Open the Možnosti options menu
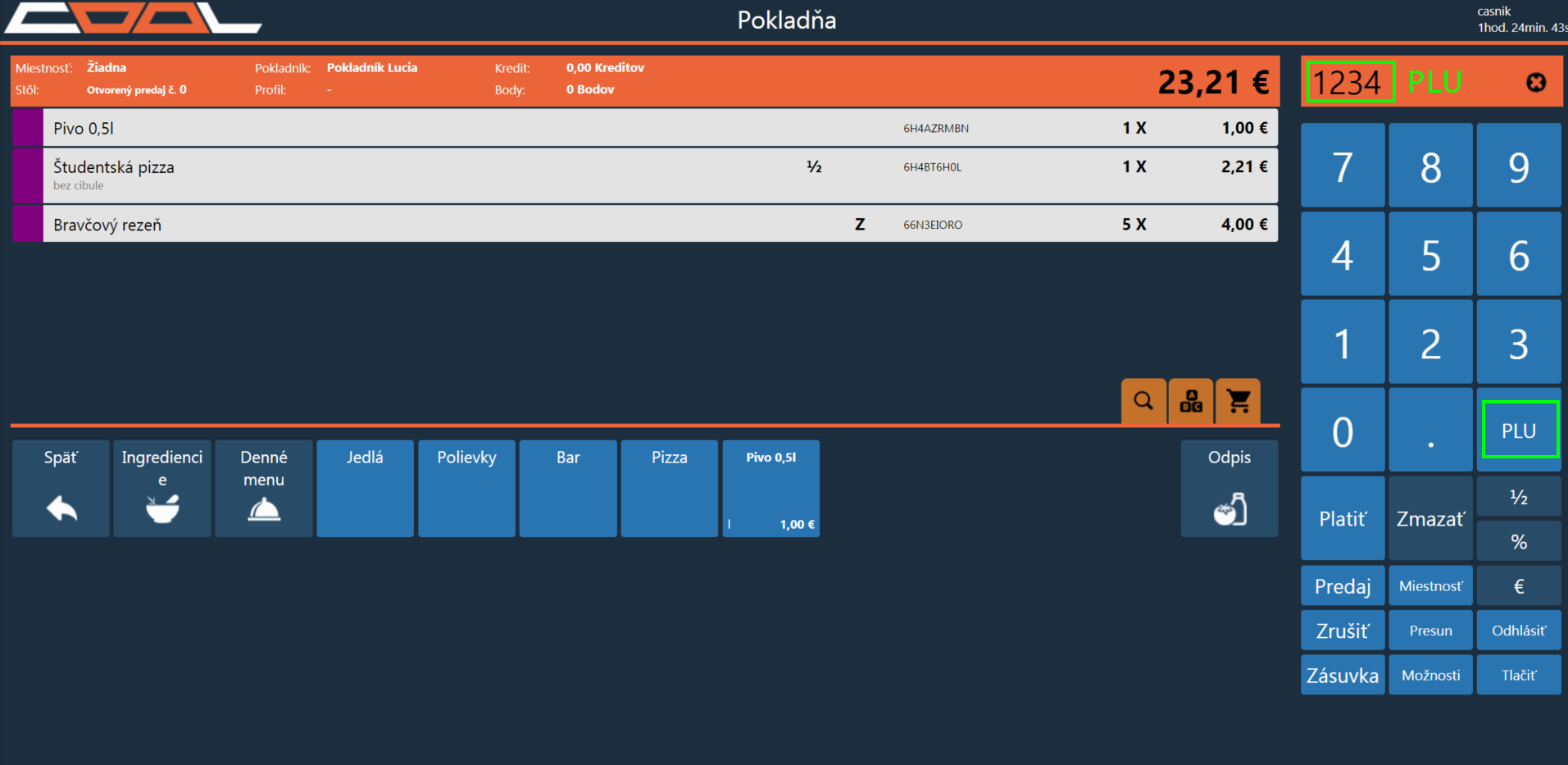 coord(1430,675)
